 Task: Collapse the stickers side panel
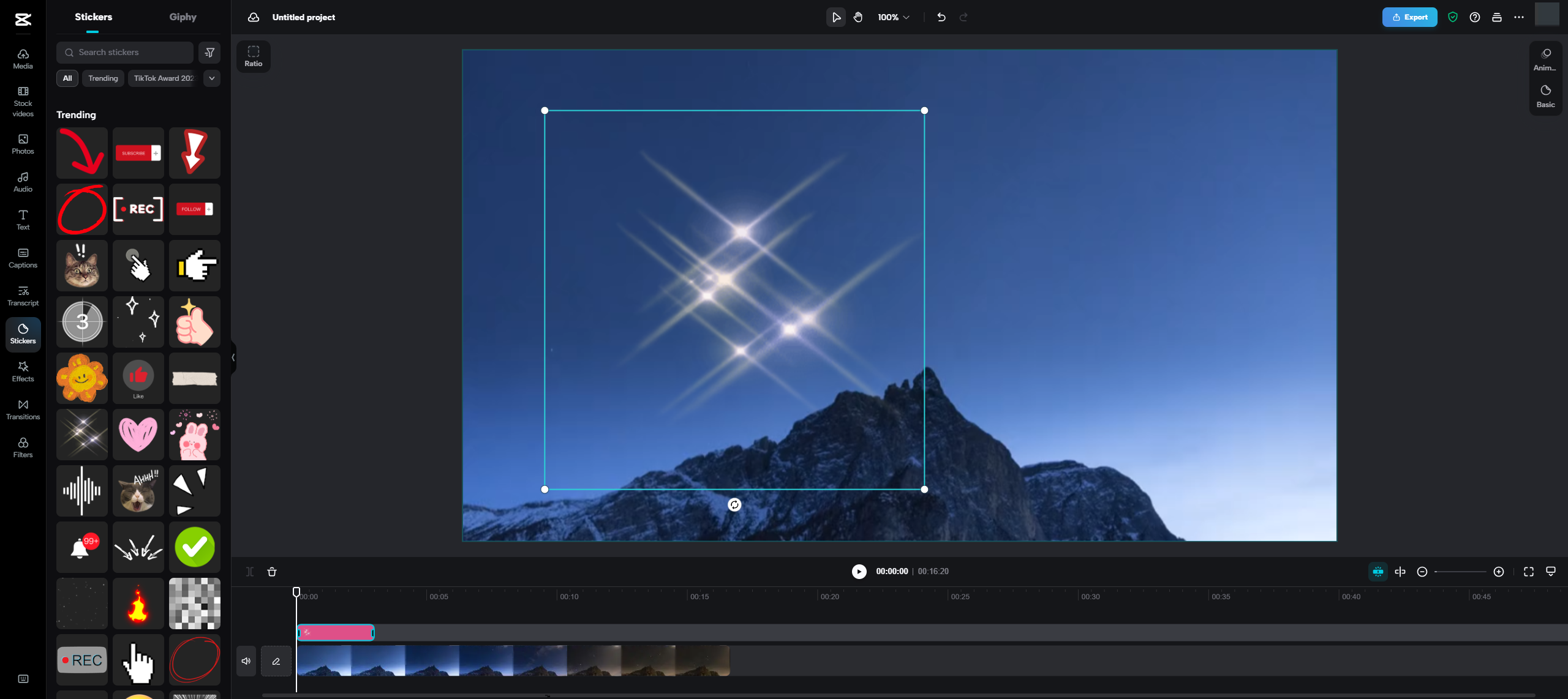233,357
